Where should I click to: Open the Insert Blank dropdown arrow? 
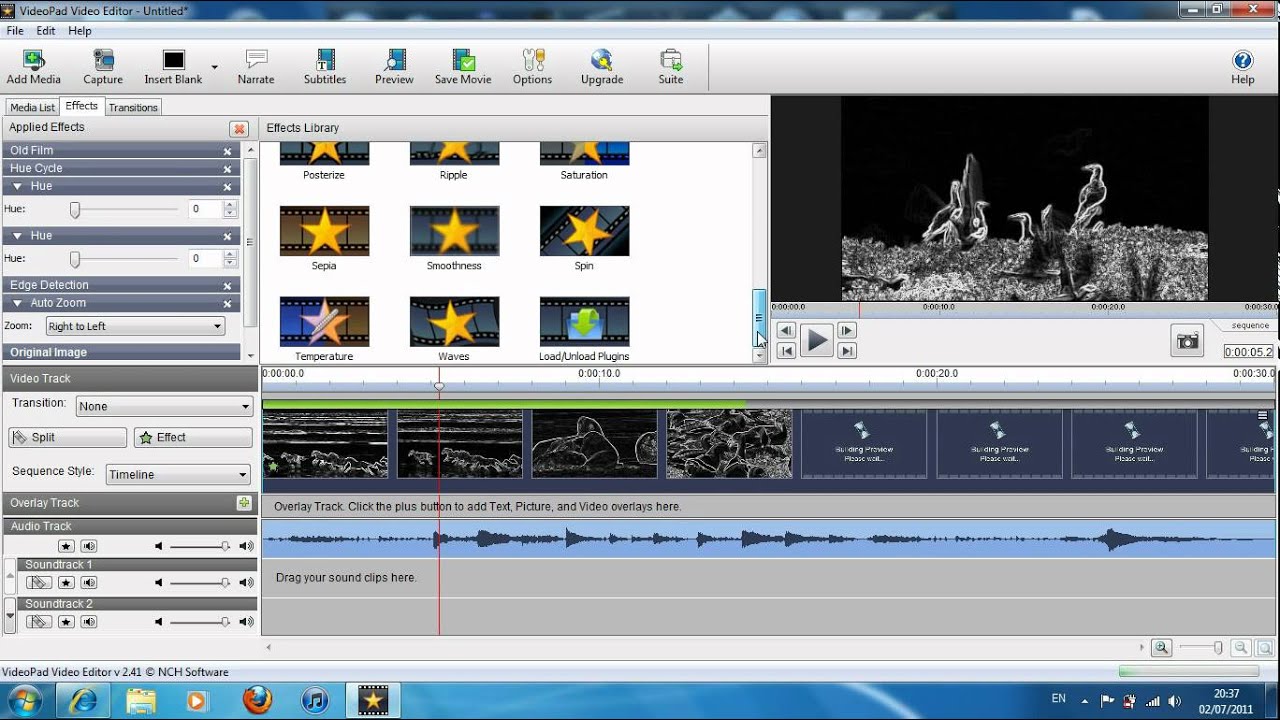tap(214, 67)
